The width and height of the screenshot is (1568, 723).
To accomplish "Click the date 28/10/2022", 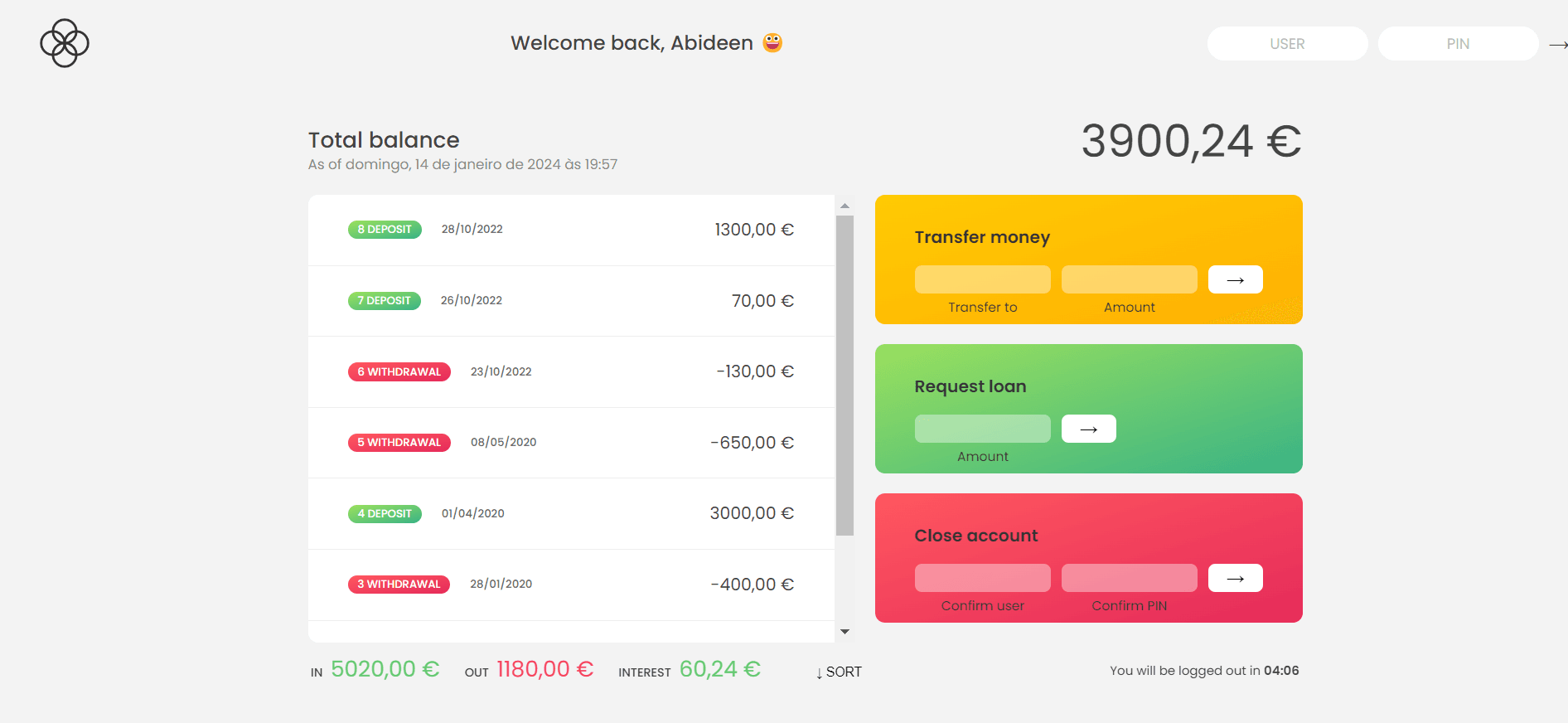I will coord(472,230).
